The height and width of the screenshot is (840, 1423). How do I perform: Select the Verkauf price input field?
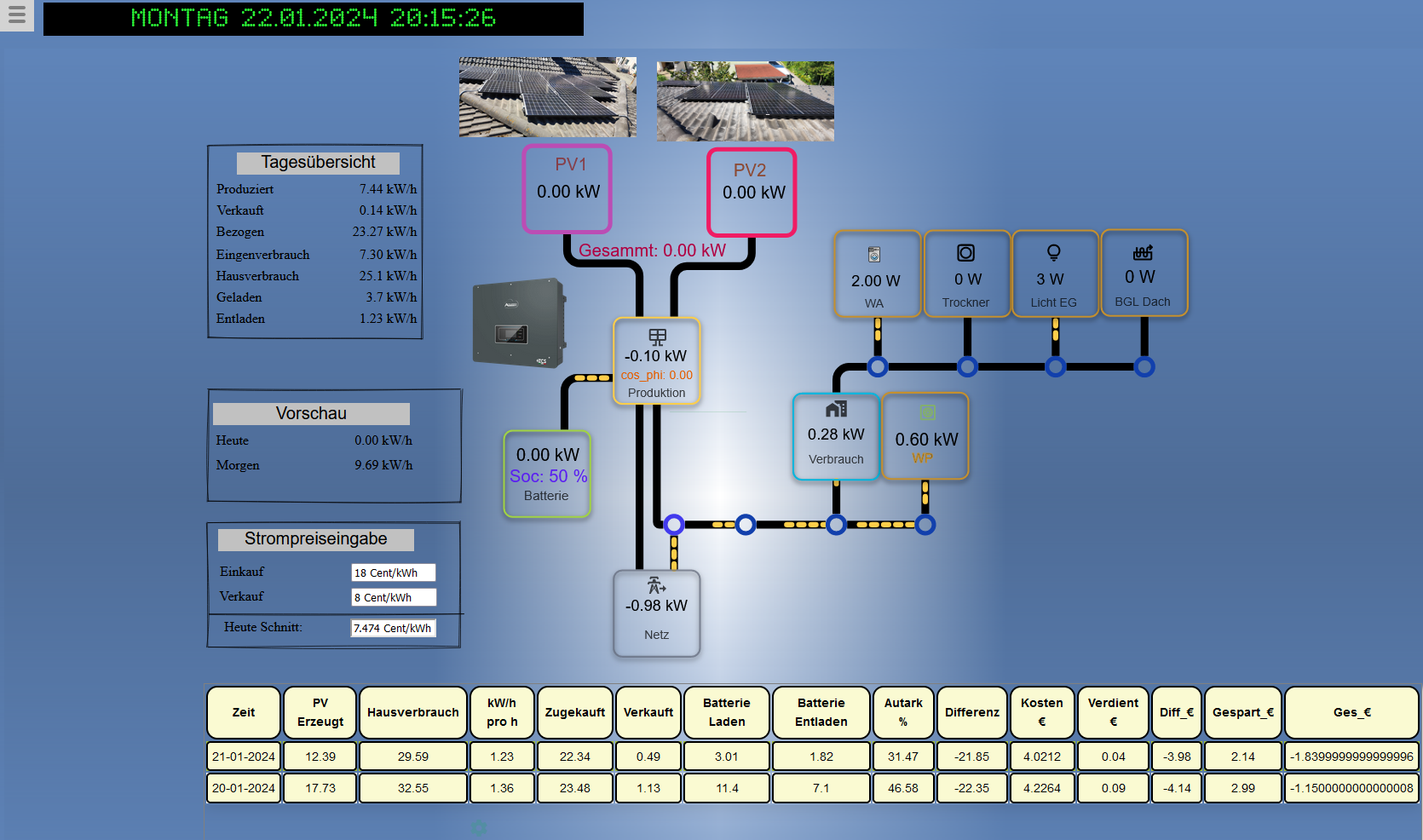(x=393, y=597)
